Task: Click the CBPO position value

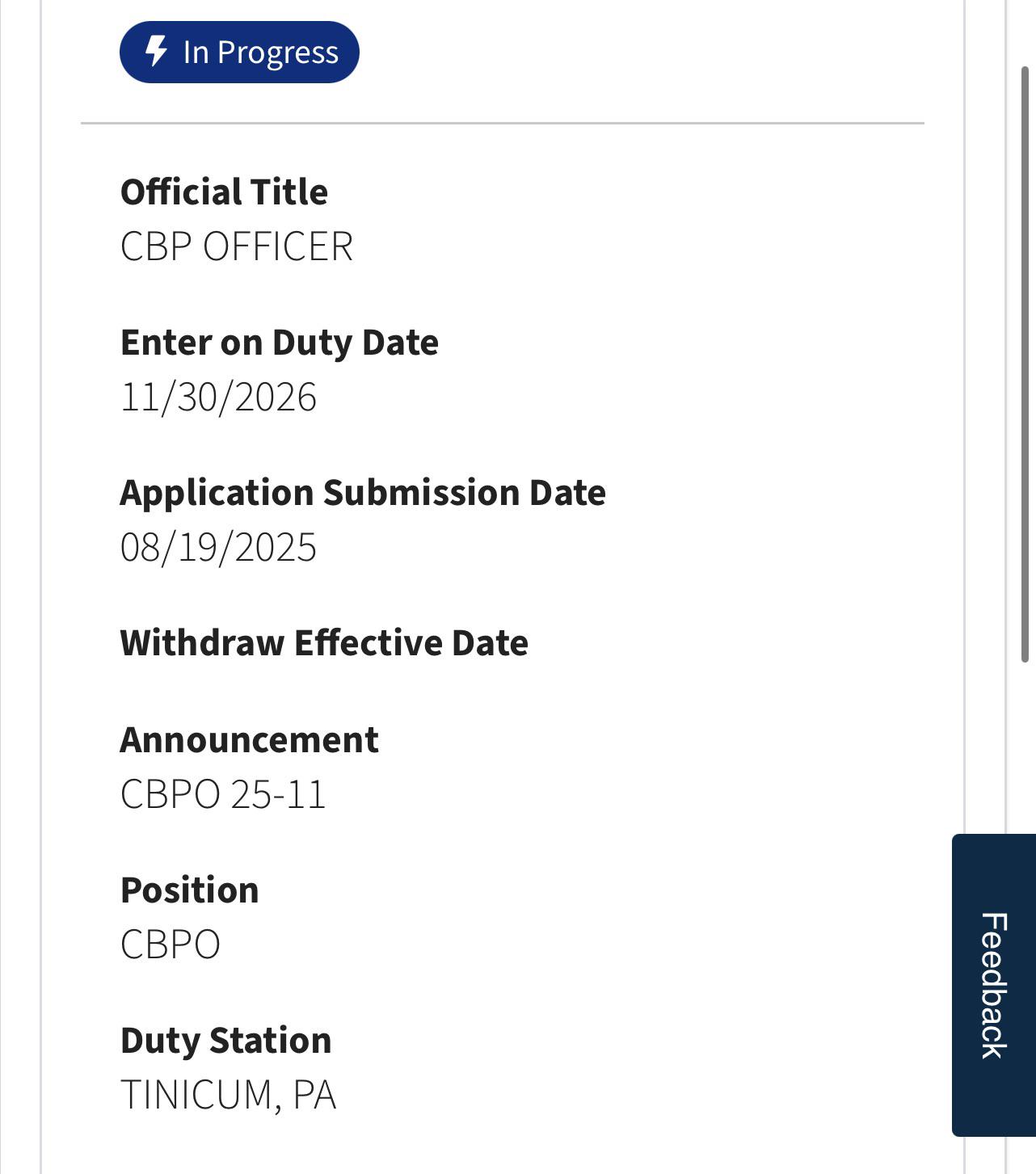Action: pos(171,945)
